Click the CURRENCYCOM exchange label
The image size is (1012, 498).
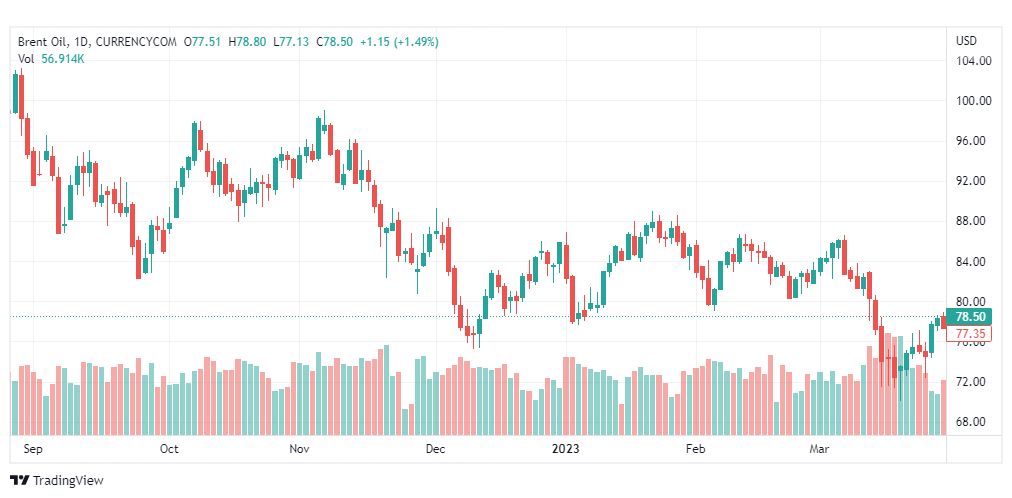[x=137, y=41]
